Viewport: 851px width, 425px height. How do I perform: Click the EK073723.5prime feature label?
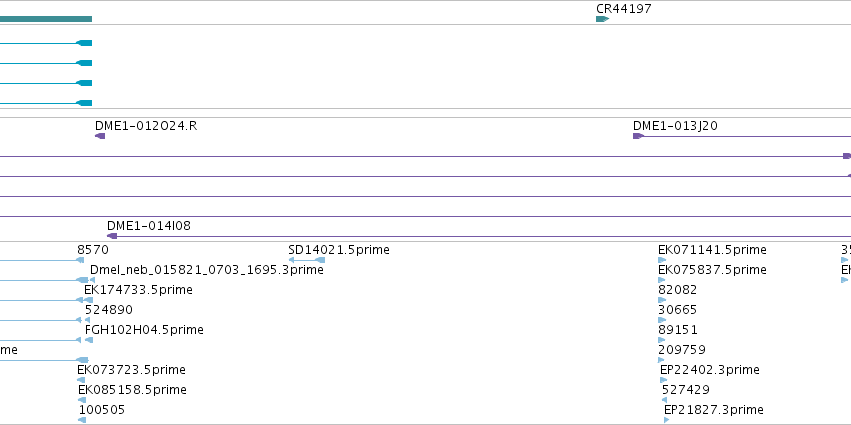pos(131,370)
